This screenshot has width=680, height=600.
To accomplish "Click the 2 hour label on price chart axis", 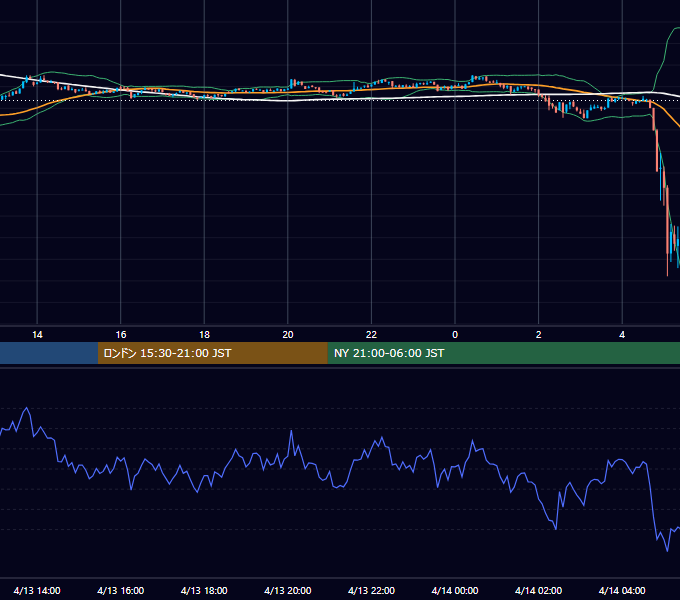I will (x=538, y=335).
